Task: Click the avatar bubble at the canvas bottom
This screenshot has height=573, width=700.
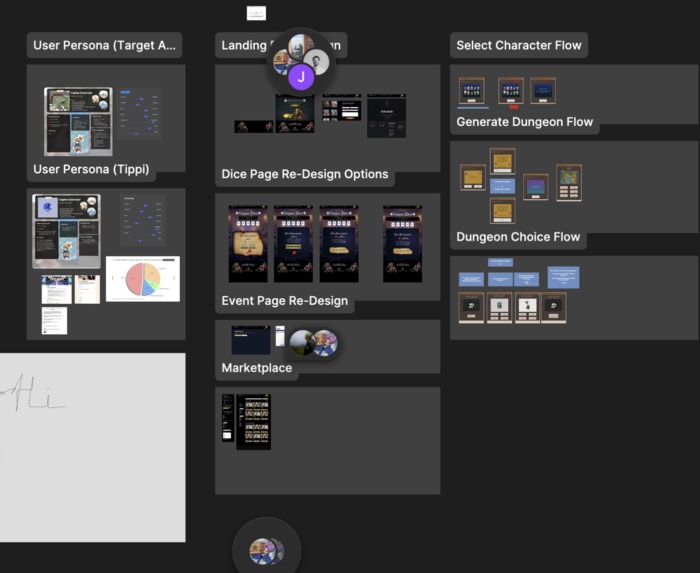Action: tap(267, 552)
